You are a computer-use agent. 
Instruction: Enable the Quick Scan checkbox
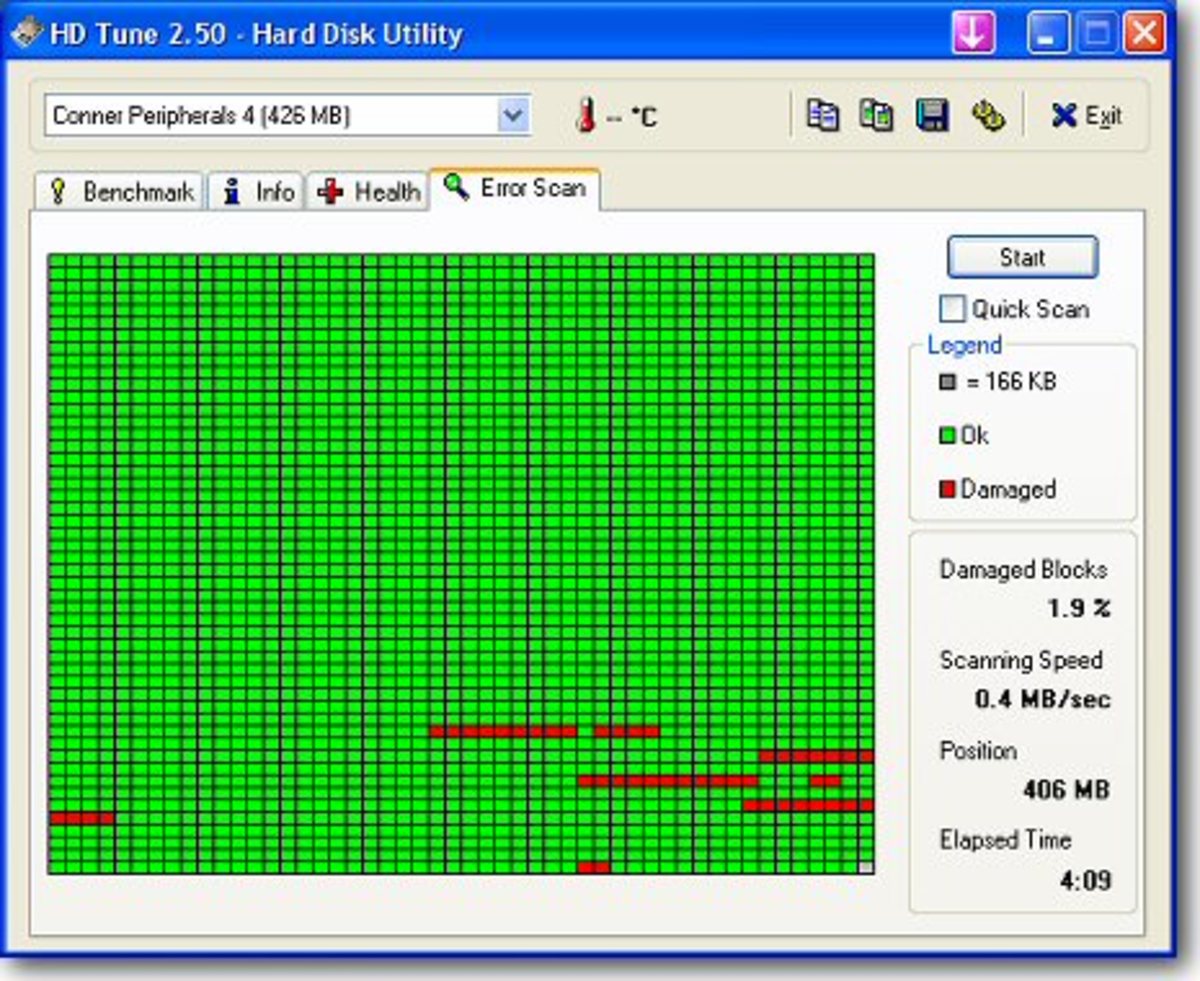click(952, 309)
